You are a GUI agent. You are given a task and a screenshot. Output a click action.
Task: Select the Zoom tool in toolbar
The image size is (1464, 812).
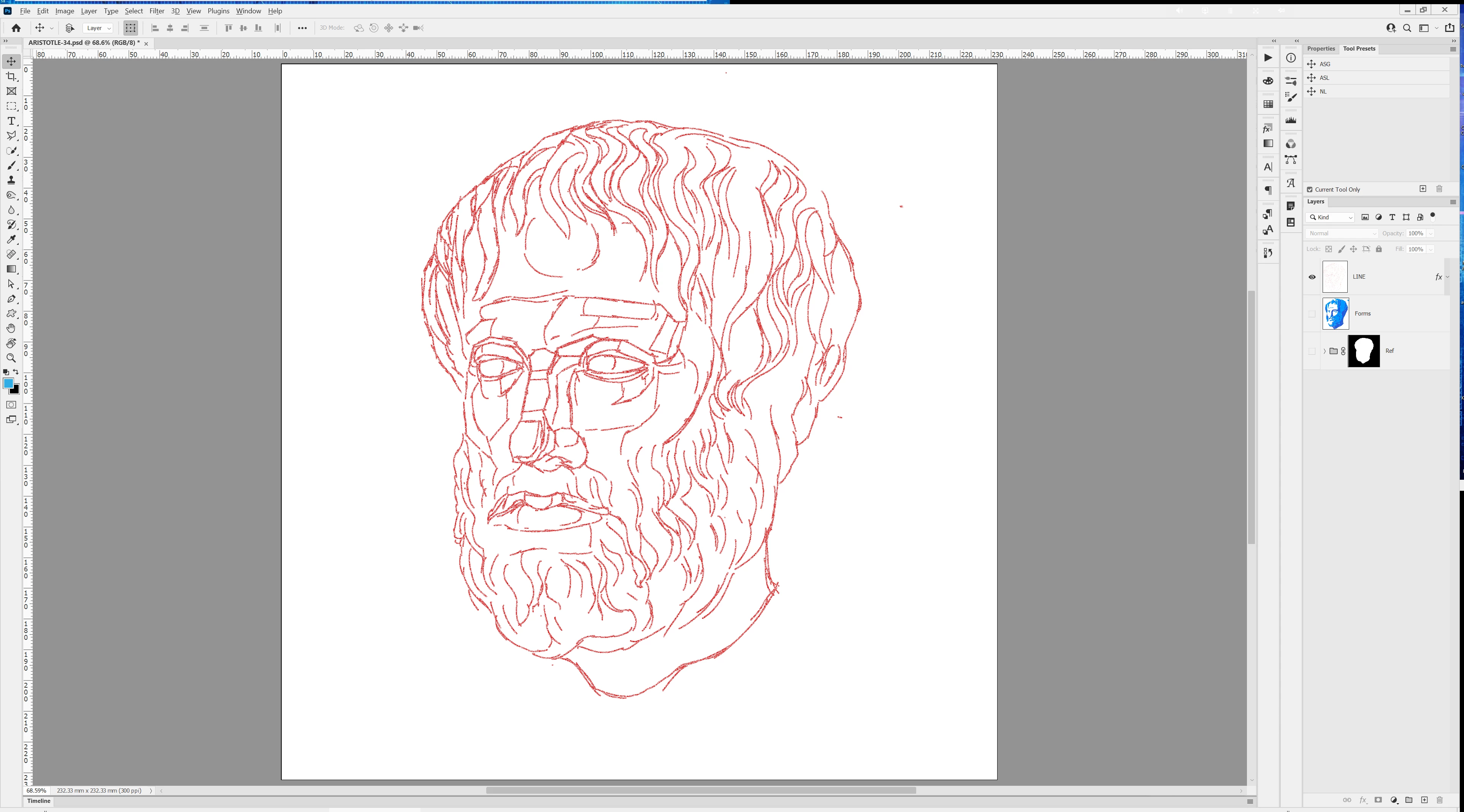[11, 358]
